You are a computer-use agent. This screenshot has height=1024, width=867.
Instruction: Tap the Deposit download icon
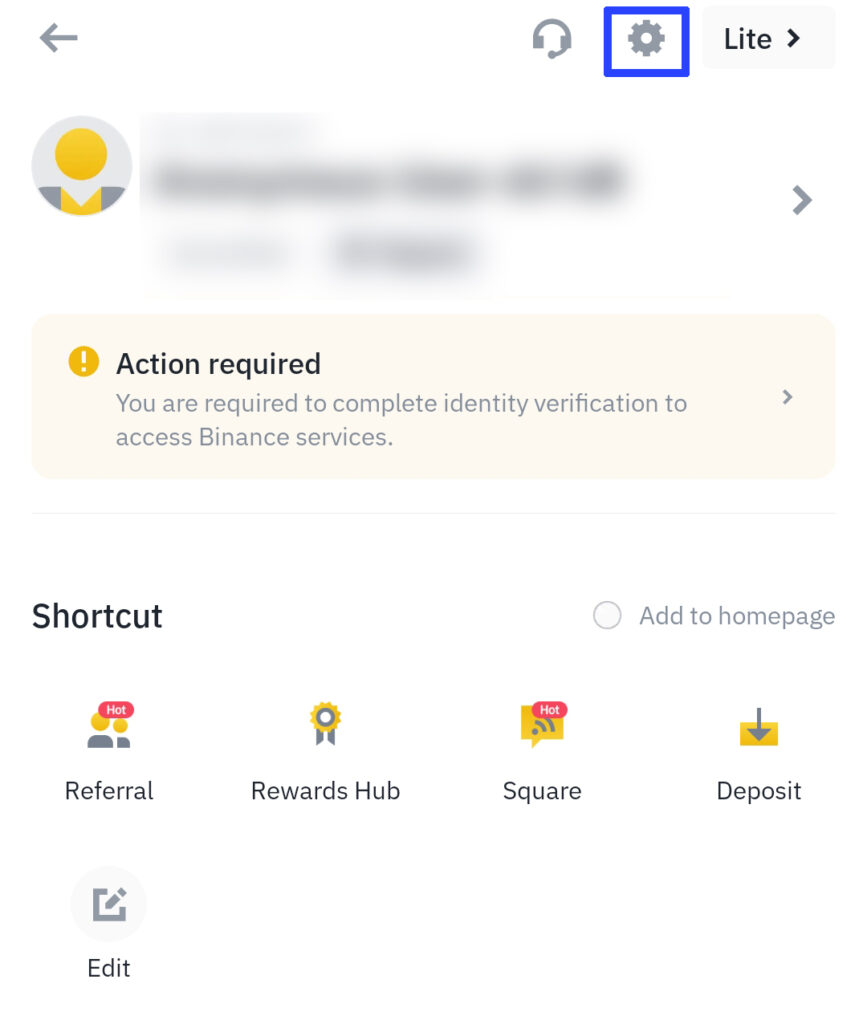tap(759, 726)
